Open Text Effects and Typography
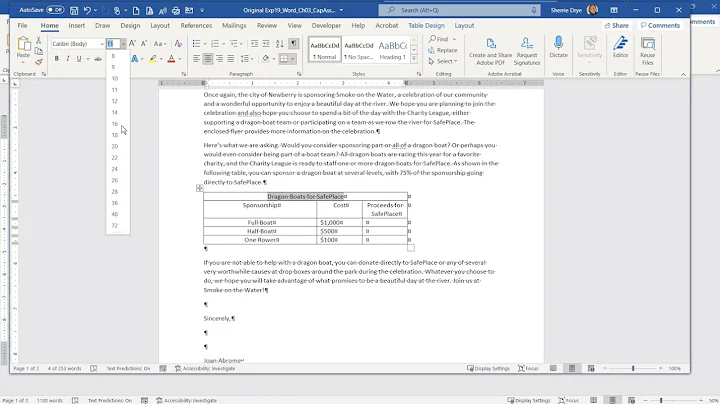 pyautogui.click(x=135, y=59)
